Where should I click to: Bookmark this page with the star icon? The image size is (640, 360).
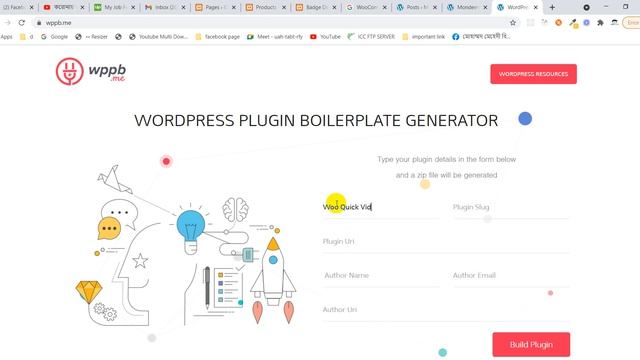pos(513,23)
